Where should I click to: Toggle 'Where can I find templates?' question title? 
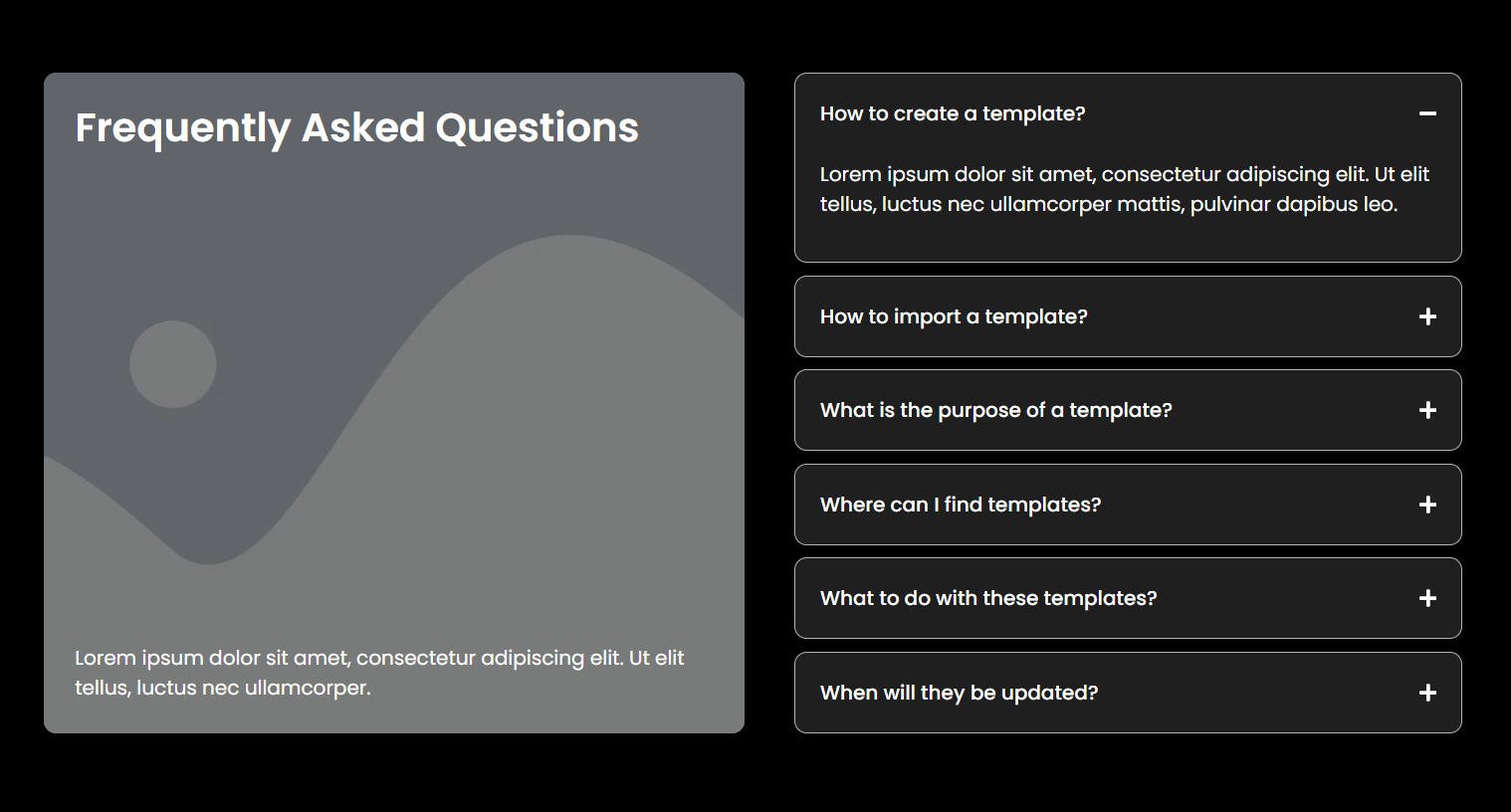(x=961, y=505)
